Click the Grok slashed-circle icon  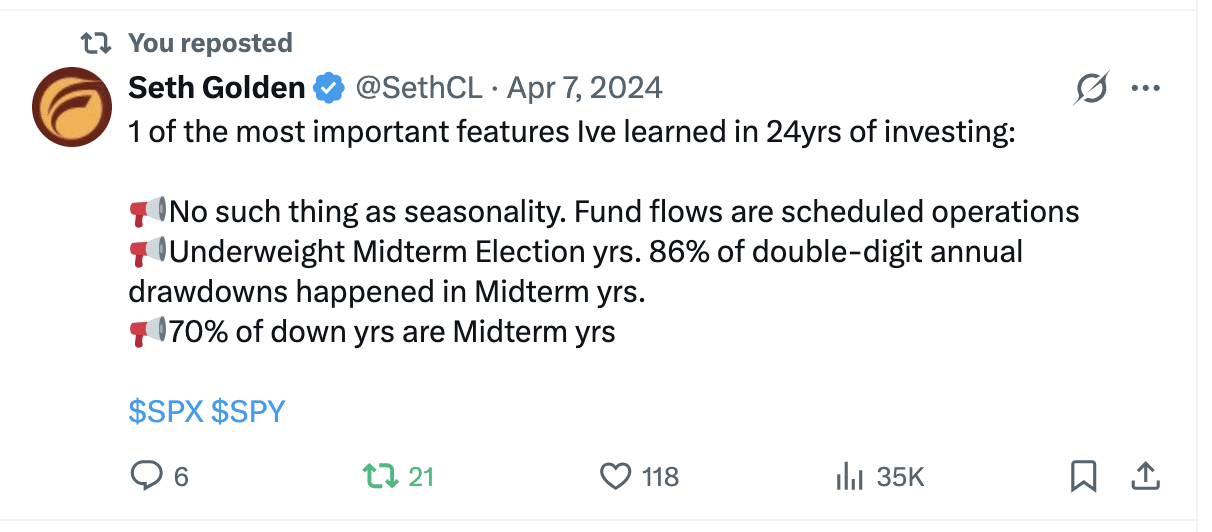[1091, 90]
